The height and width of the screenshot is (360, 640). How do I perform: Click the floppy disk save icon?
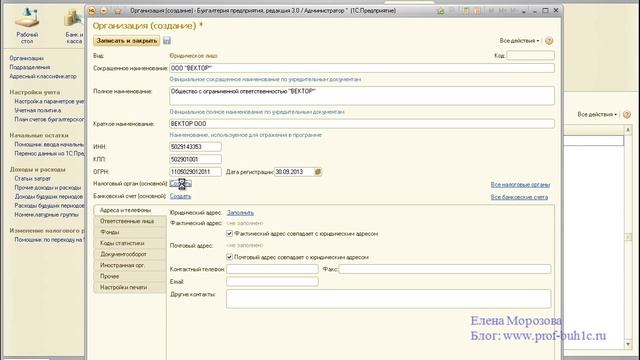click(x=167, y=40)
